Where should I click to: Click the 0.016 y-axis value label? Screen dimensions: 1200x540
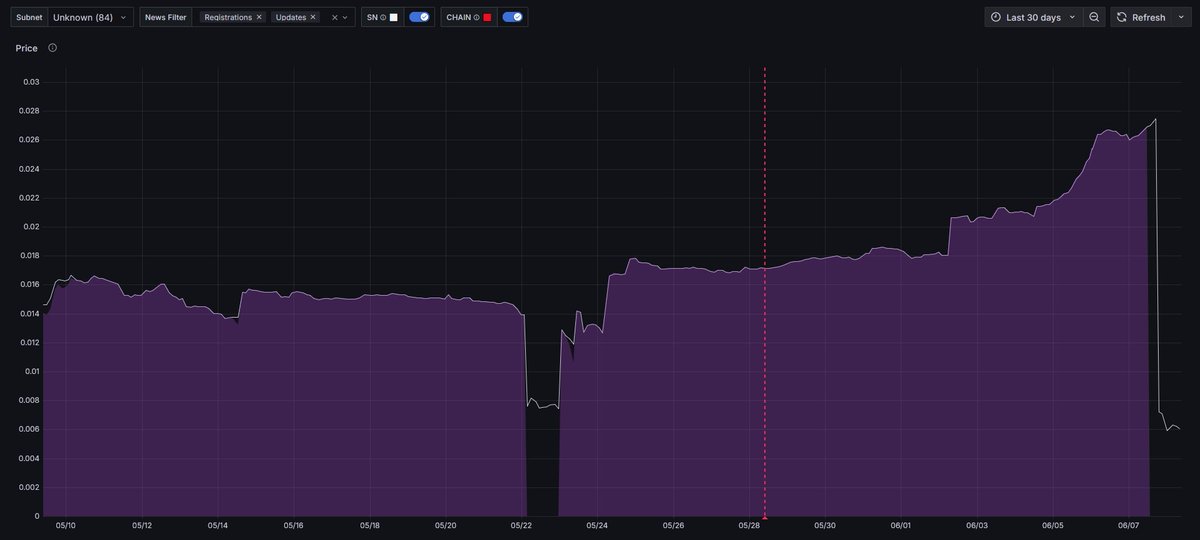pos(28,285)
